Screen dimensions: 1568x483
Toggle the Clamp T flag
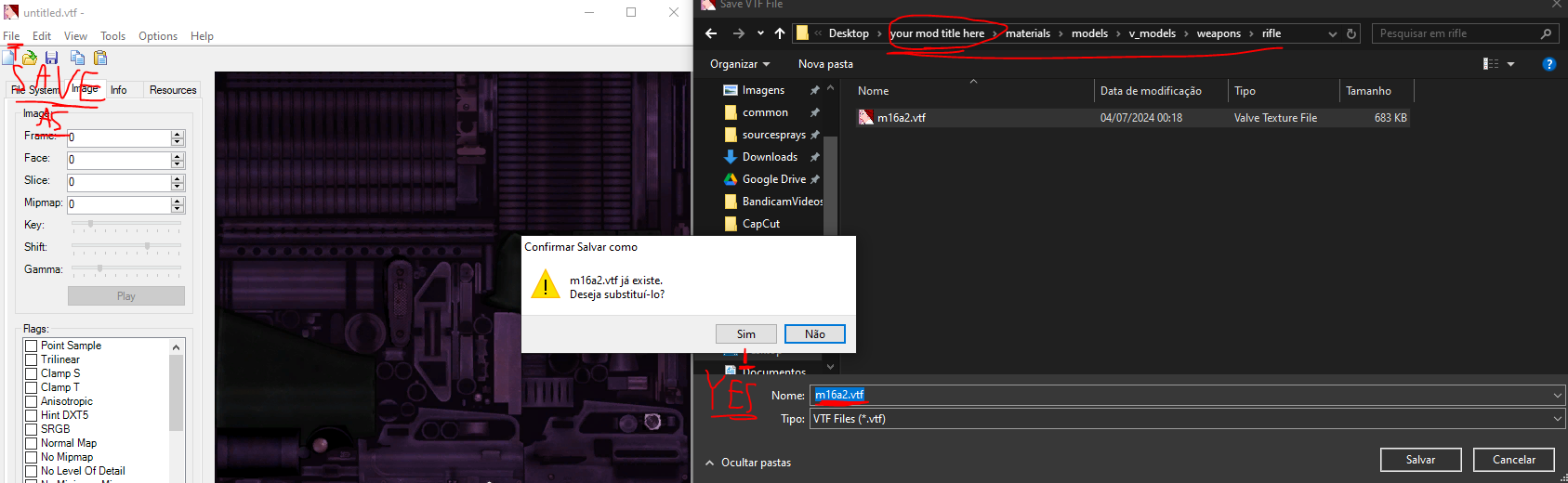point(31,387)
